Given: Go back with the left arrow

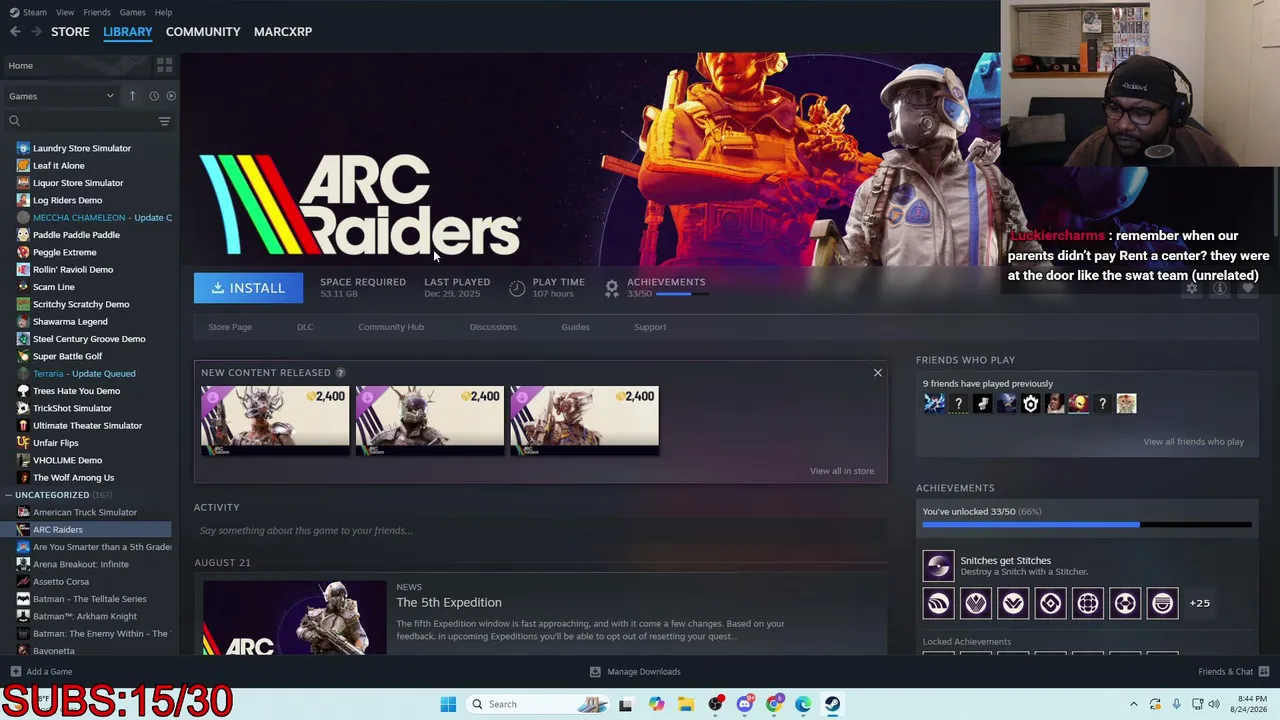Looking at the screenshot, I should pos(15,32).
